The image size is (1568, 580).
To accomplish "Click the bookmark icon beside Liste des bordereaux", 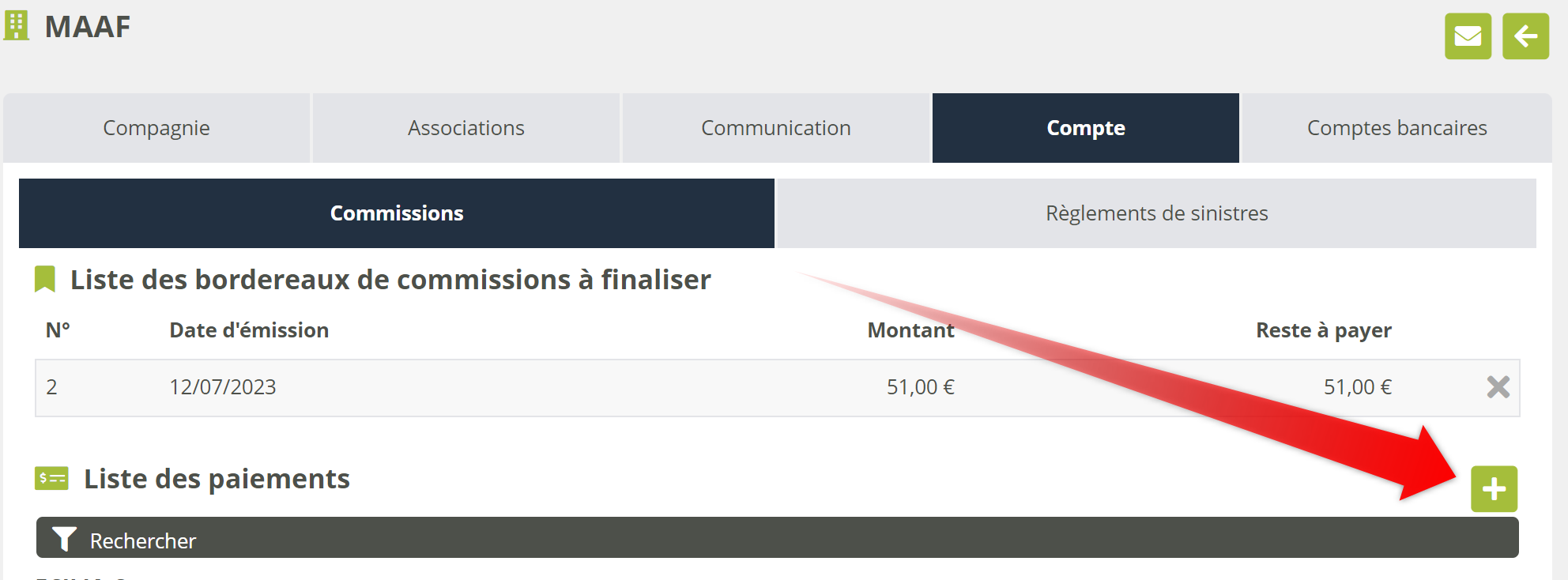I will [x=45, y=280].
